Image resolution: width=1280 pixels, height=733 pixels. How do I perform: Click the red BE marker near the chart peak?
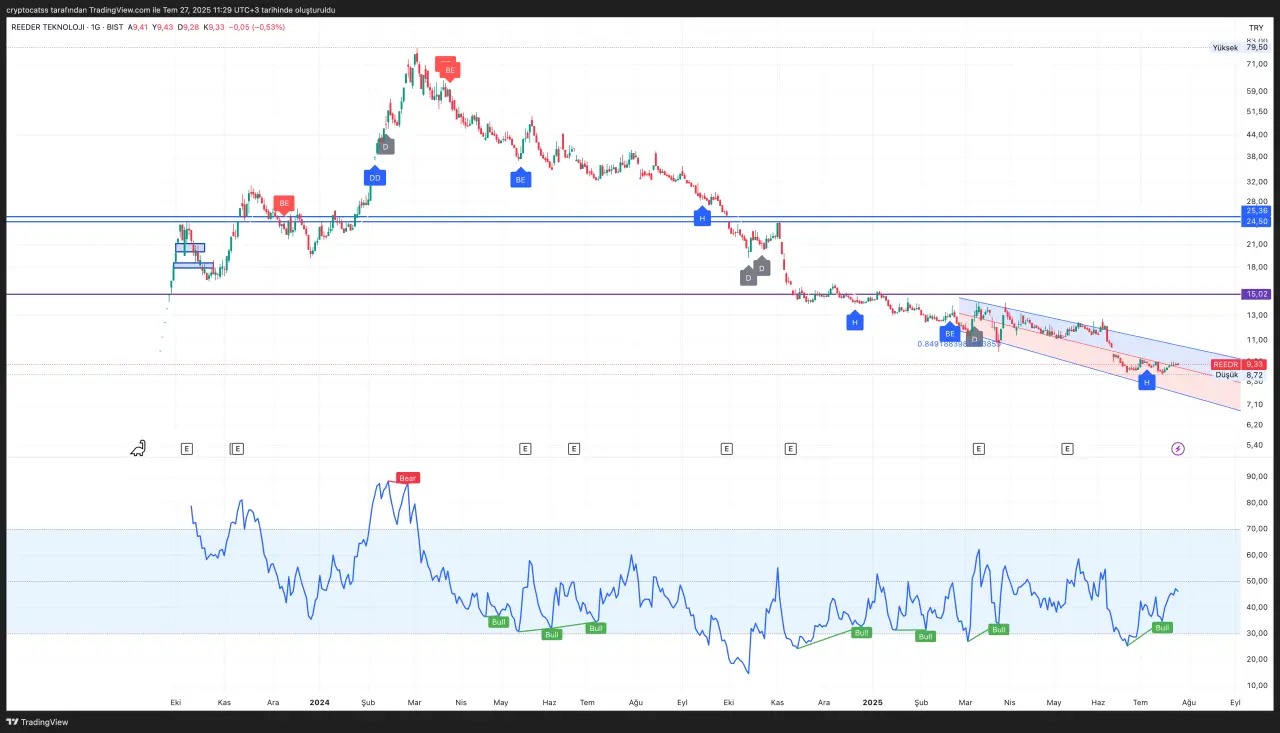coord(449,70)
